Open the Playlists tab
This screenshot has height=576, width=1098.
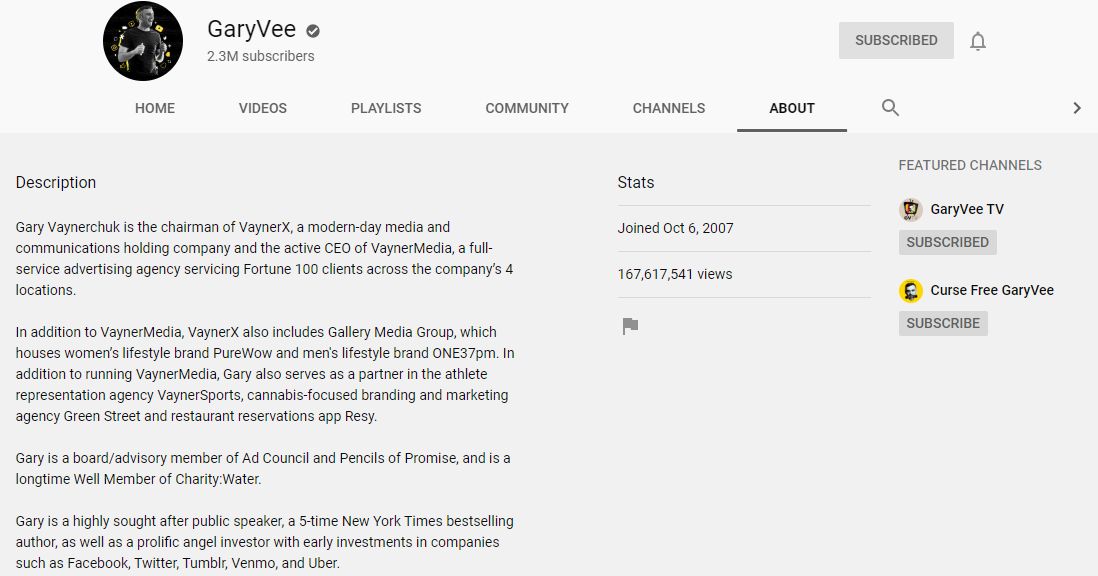pos(386,108)
